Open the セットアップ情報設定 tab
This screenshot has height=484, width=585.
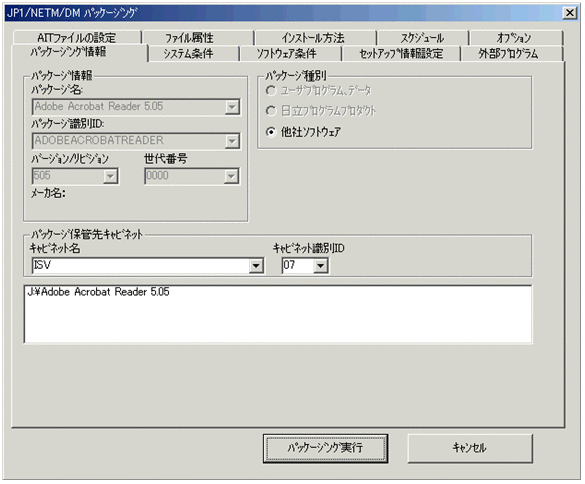(x=401, y=54)
